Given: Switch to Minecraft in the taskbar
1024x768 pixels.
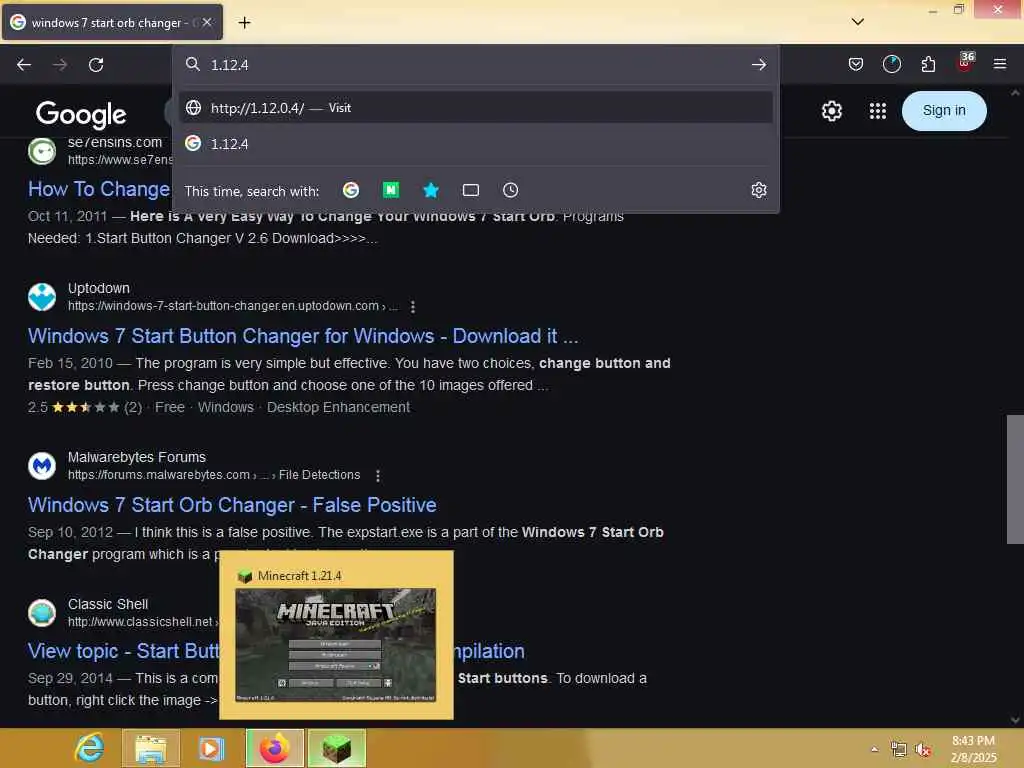Looking at the screenshot, I should coord(337,748).
